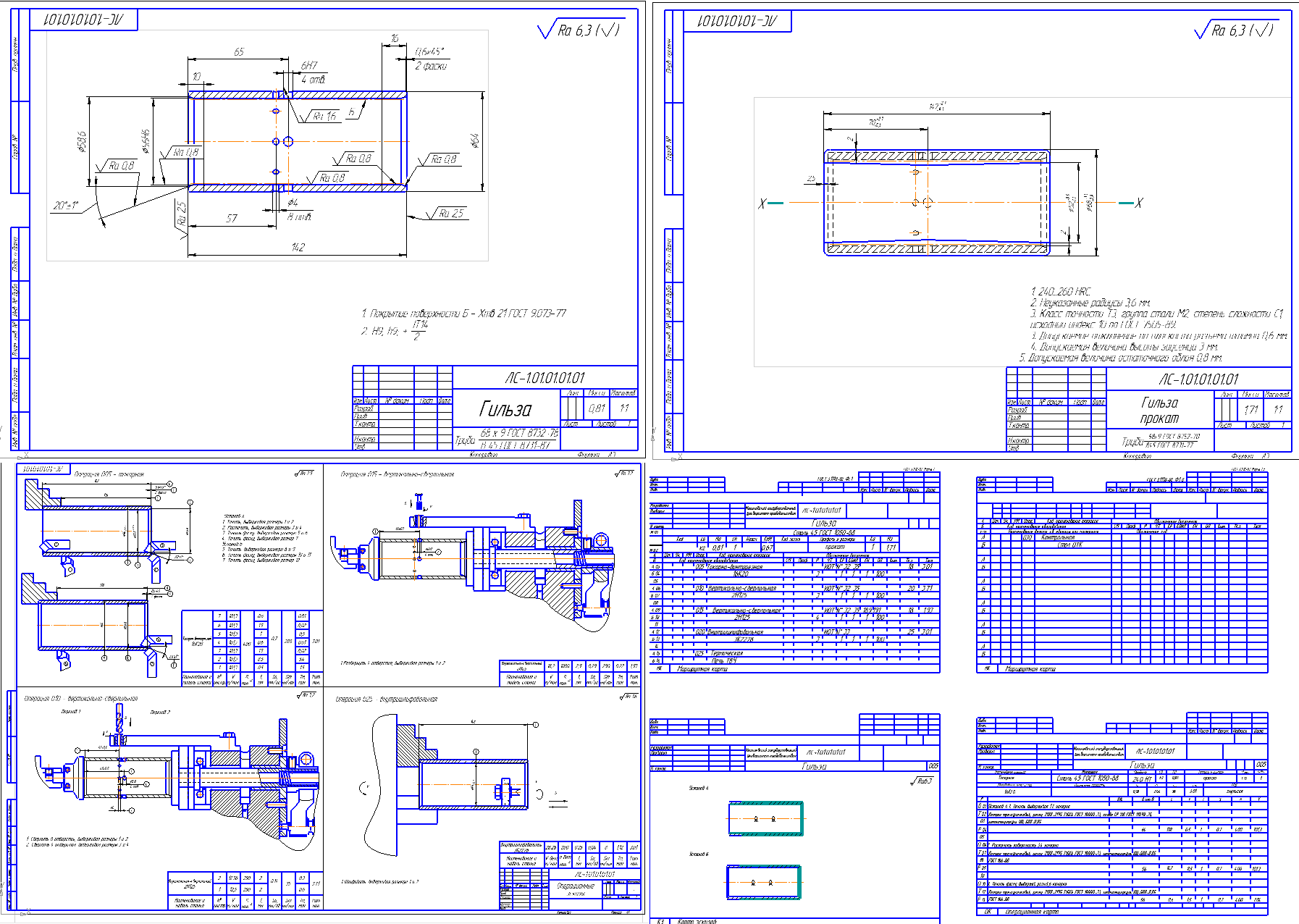Click note about 'высоты заусенца 3 мм'

[x=1124, y=347]
